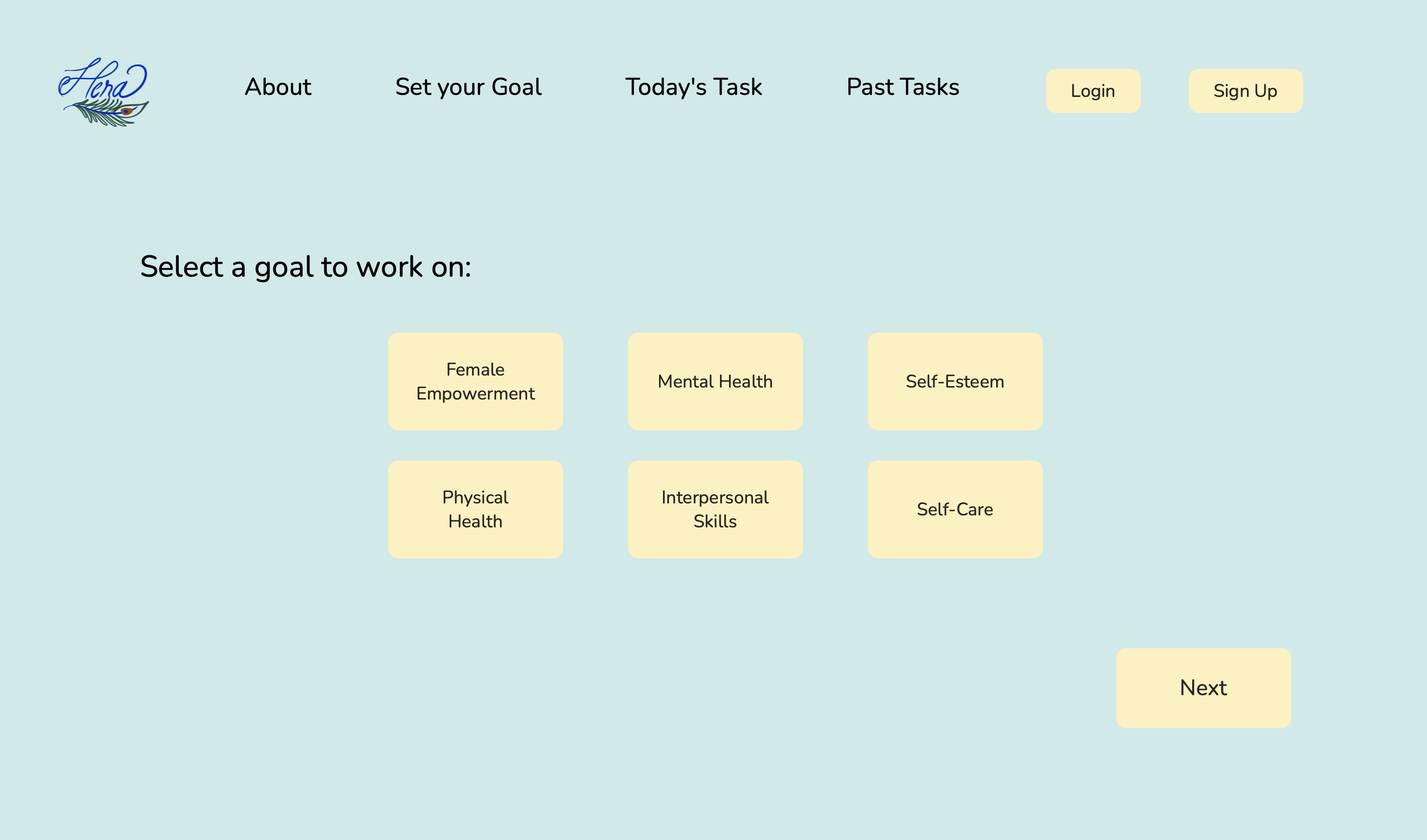
Task: Choose the Interpersonal Skills goal
Action: point(714,509)
